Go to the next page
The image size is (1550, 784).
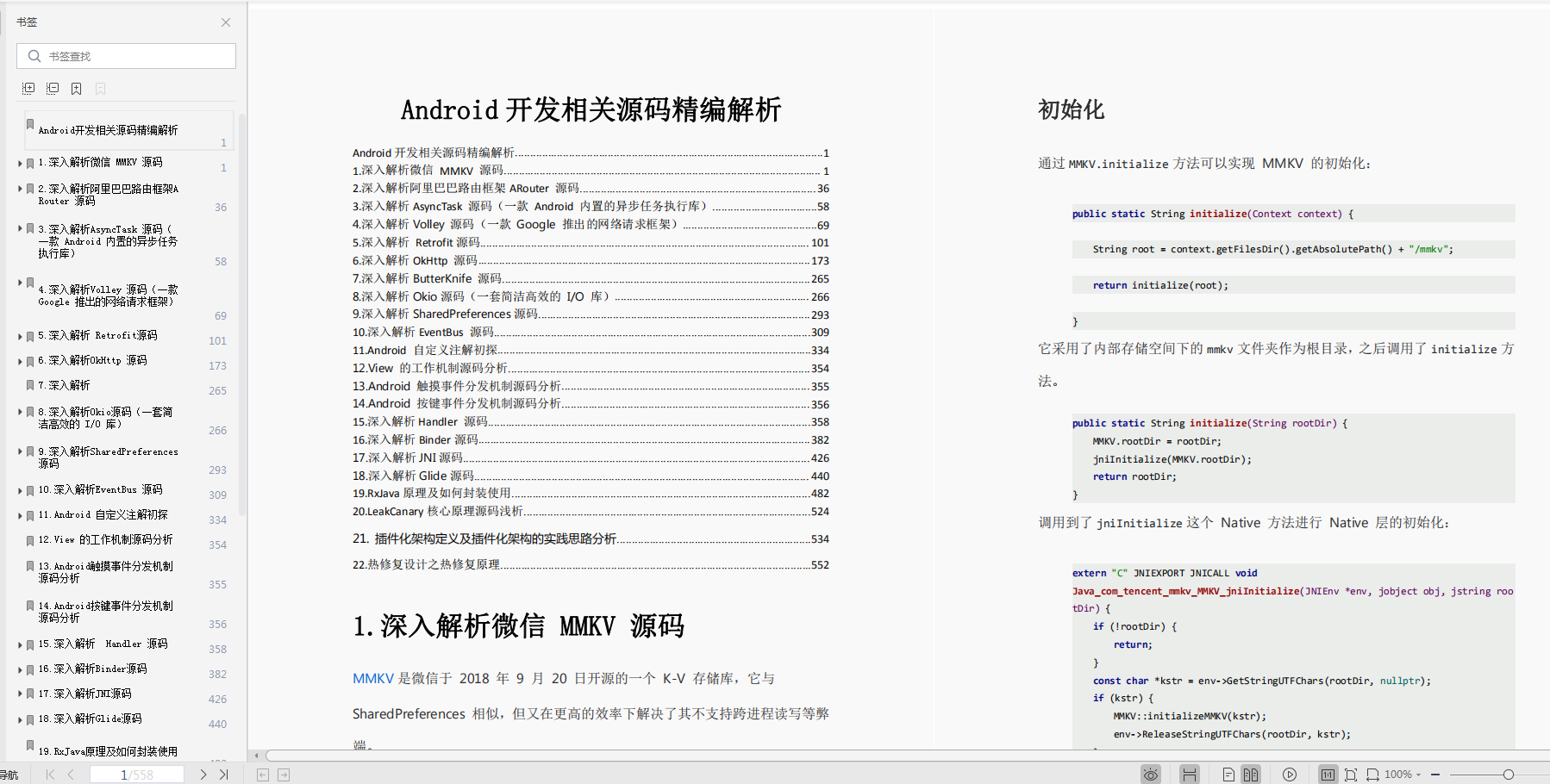(203, 774)
